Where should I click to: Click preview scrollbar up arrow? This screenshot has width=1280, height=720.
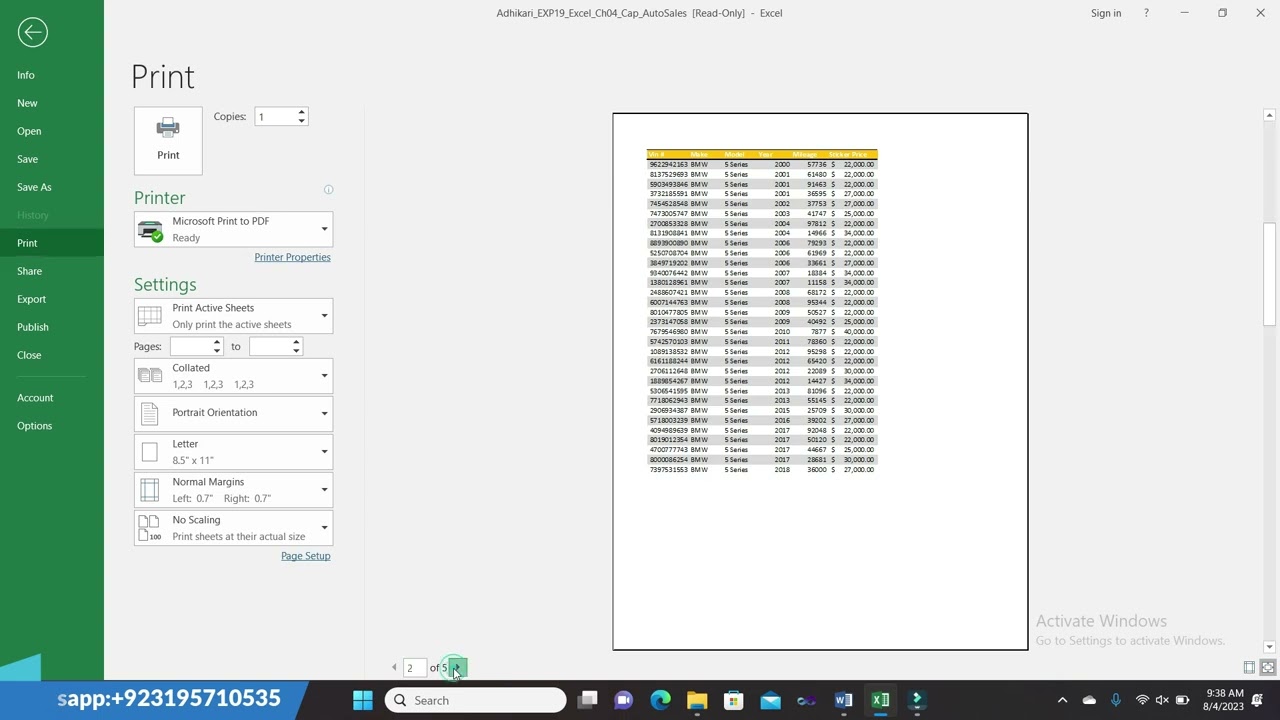pyautogui.click(x=1269, y=115)
